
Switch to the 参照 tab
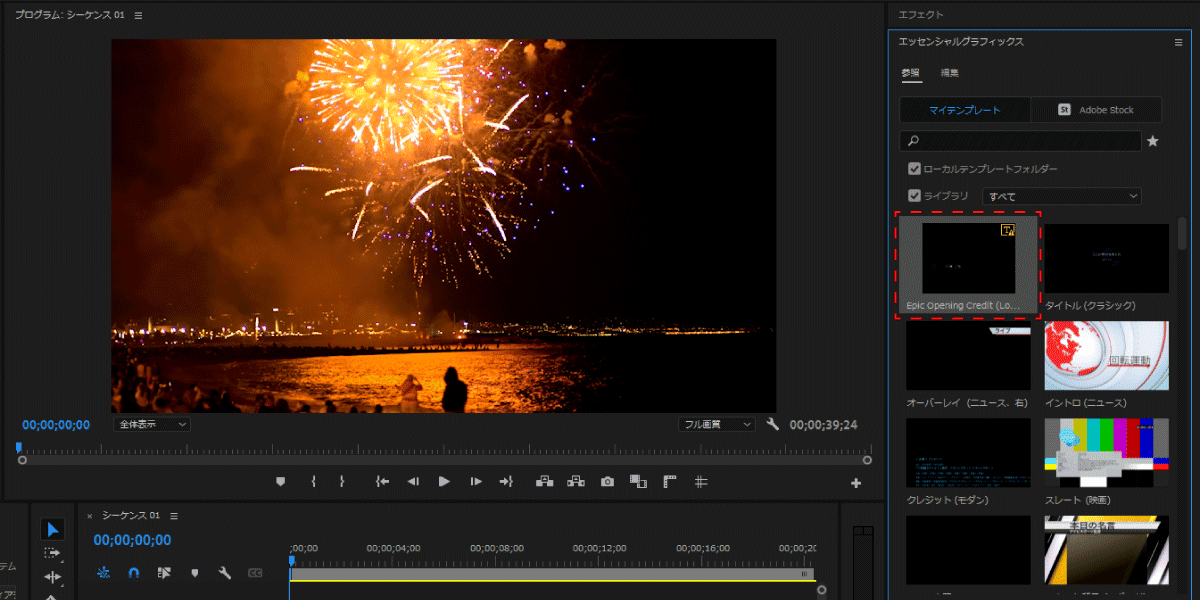(x=910, y=73)
